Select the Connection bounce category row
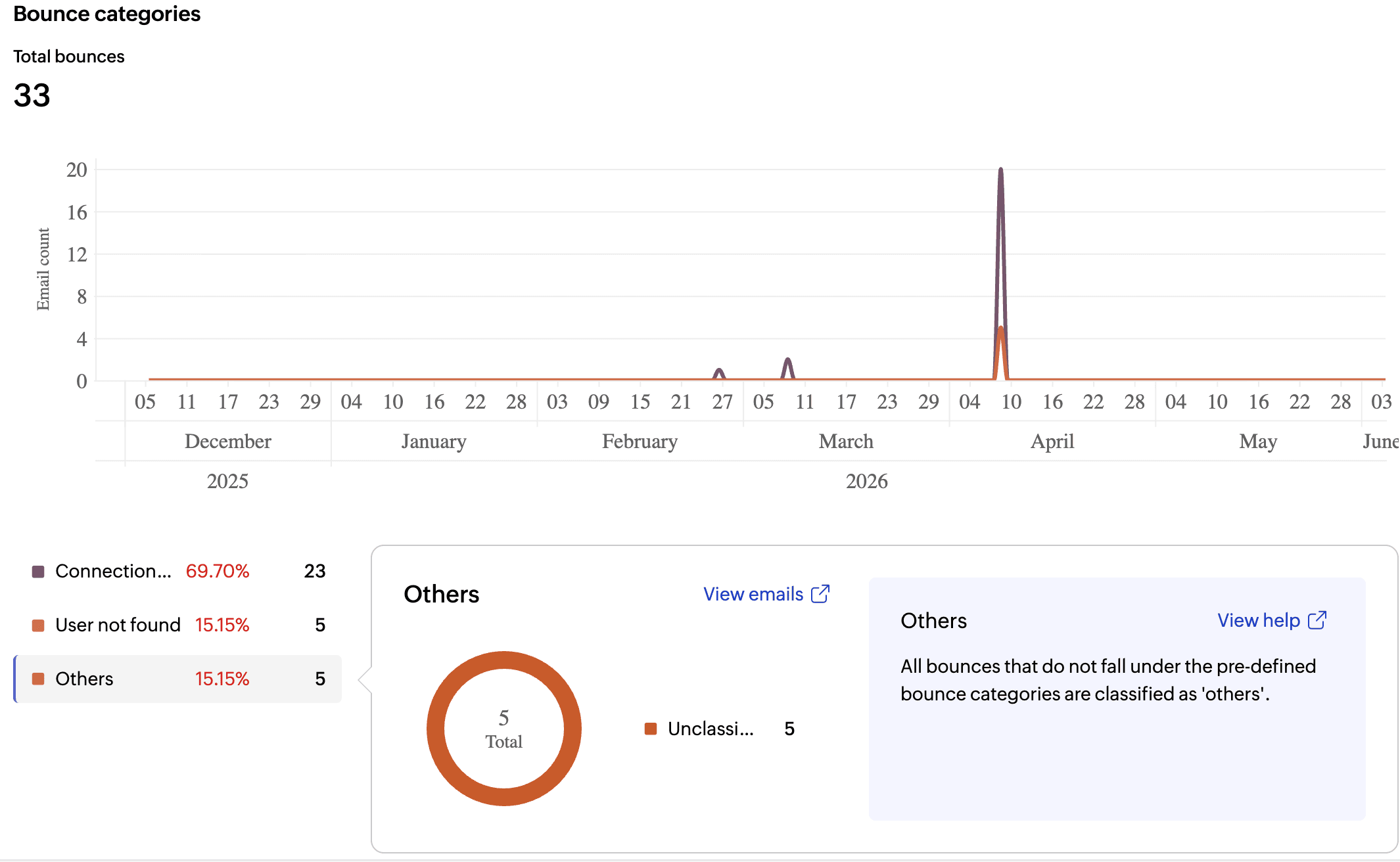1400x862 pixels. click(177, 571)
